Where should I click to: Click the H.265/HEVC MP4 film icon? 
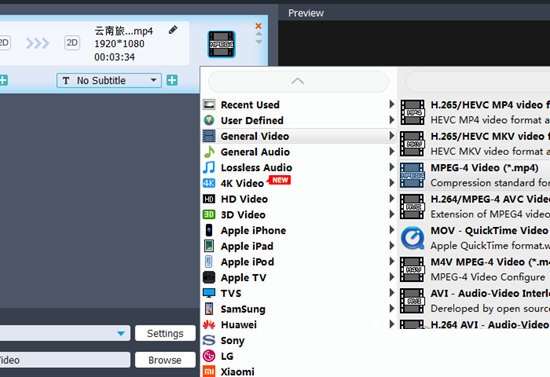(x=412, y=112)
